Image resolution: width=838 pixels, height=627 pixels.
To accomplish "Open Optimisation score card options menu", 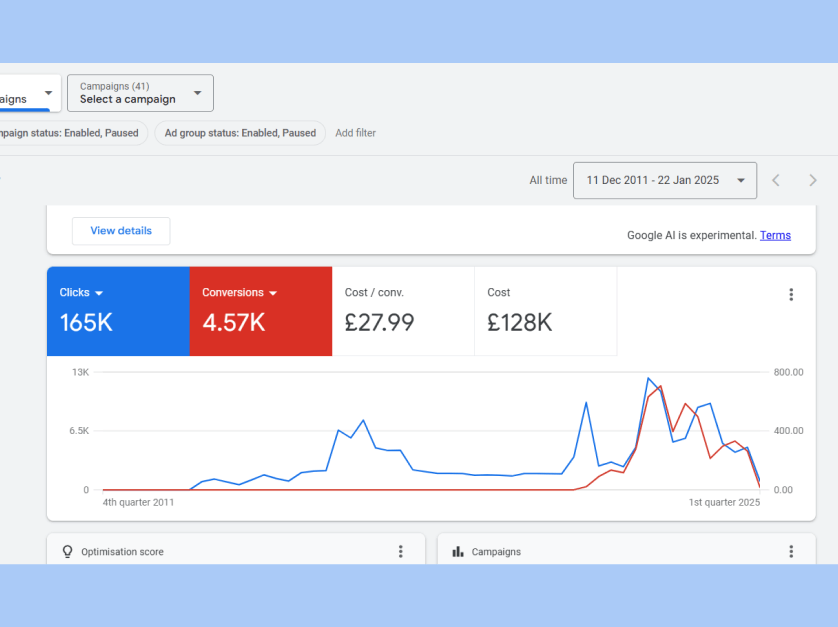I will click(x=400, y=551).
